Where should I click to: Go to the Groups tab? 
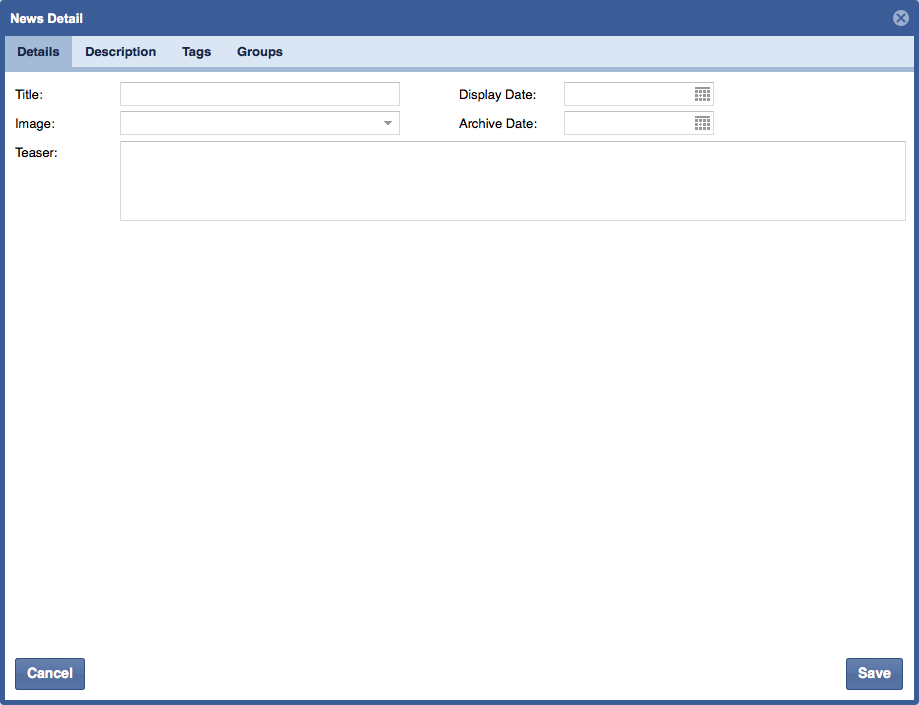(259, 52)
